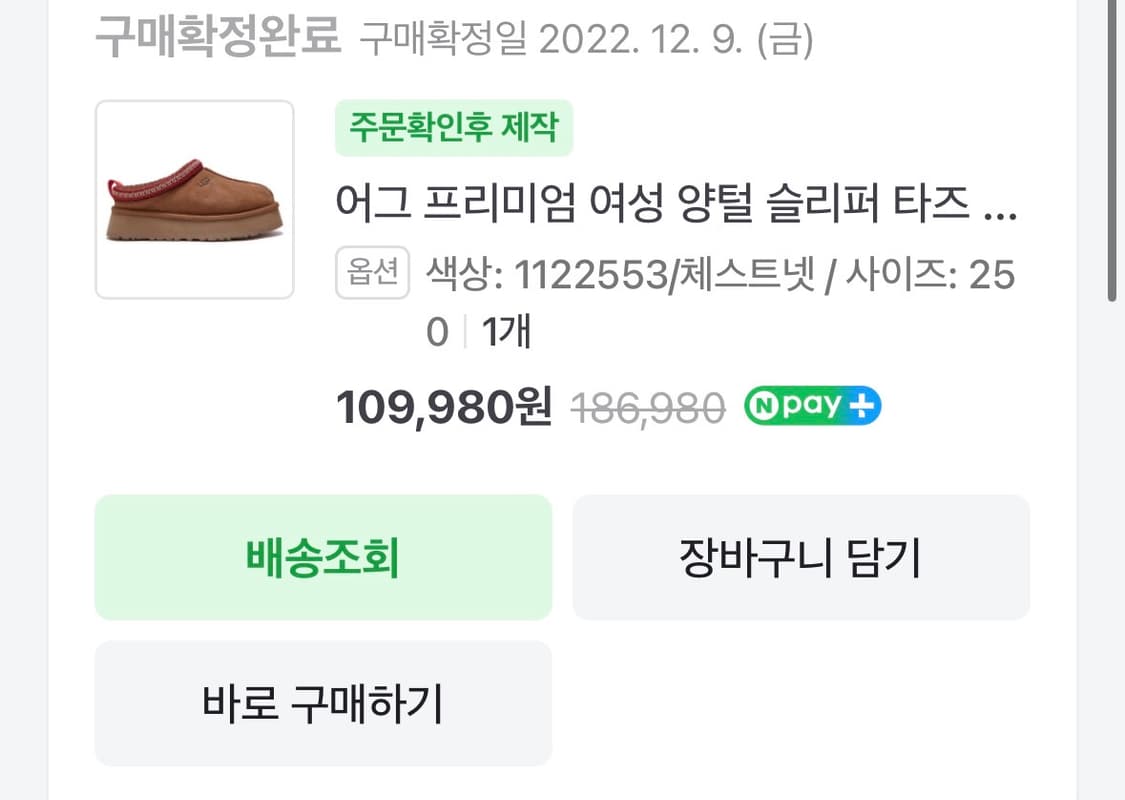Click the Npay+ payment icon
Image resolution: width=1125 pixels, height=800 pixels.
pyautogui.click(x=810, y=405)
